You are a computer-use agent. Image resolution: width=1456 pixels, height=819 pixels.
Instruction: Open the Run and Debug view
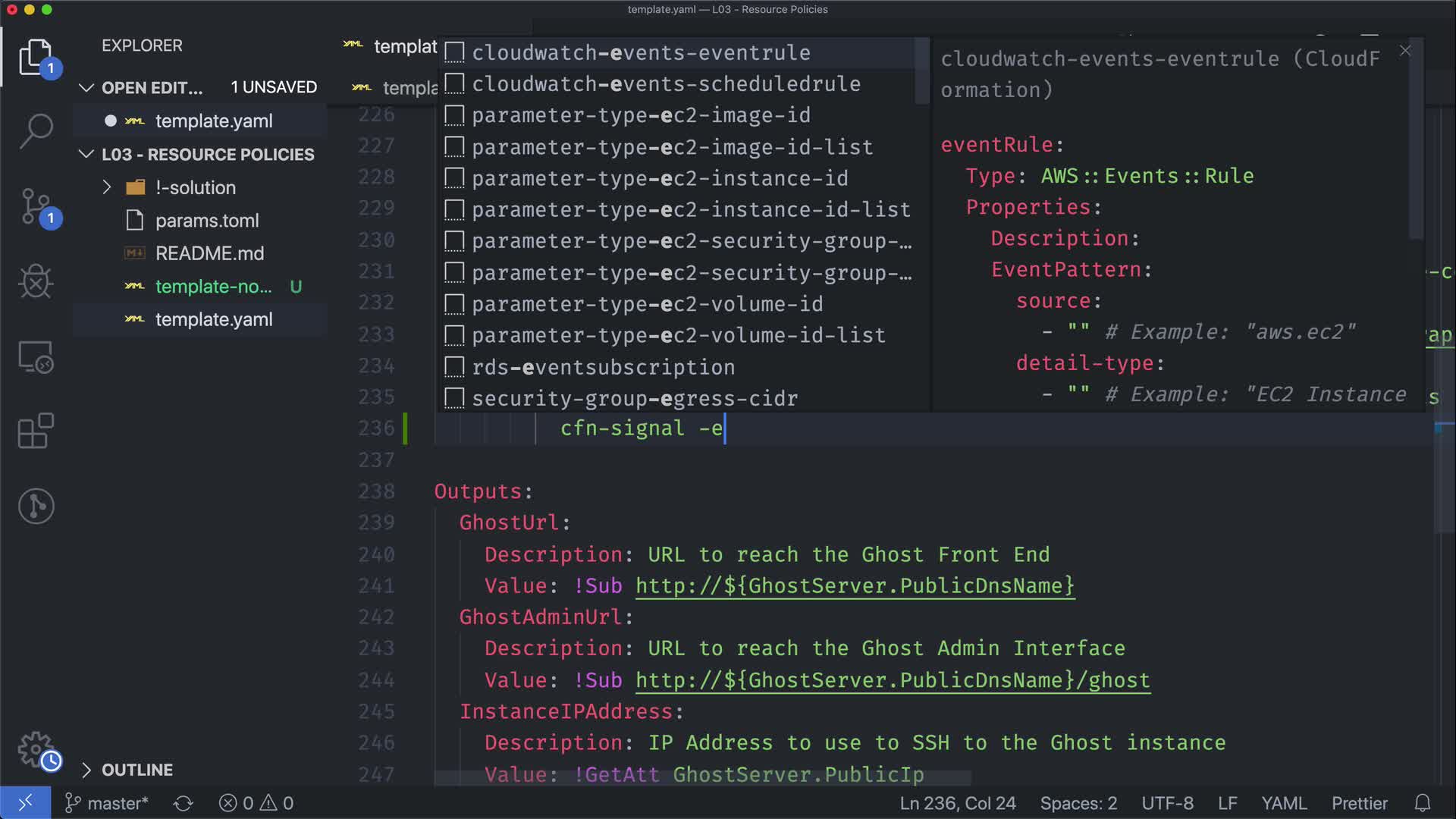36,281
